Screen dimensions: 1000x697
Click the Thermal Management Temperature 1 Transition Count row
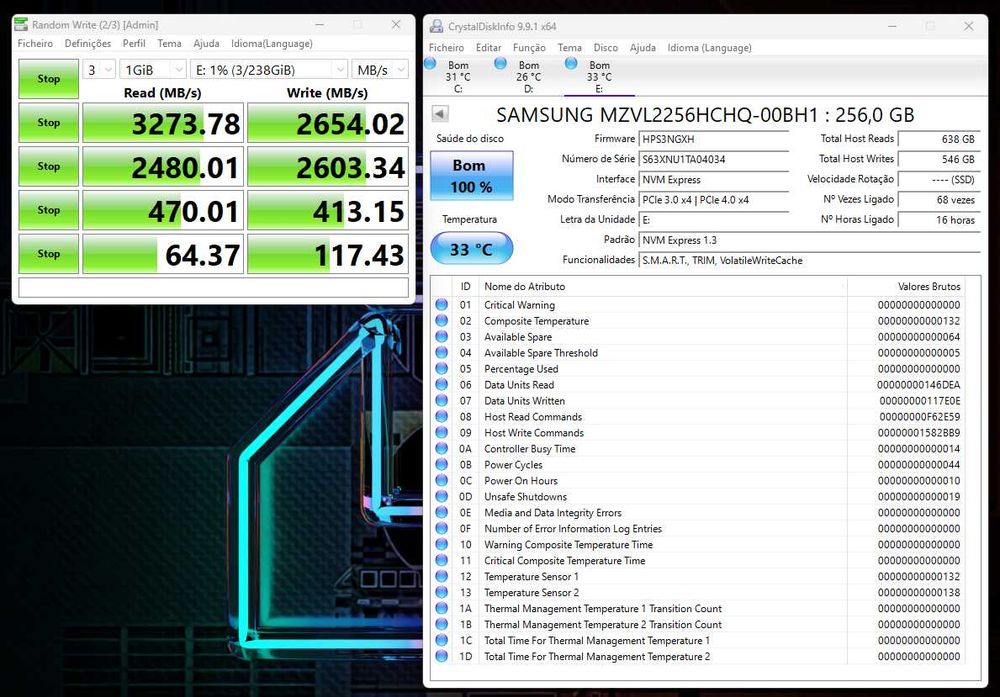(x=698, y=608)
